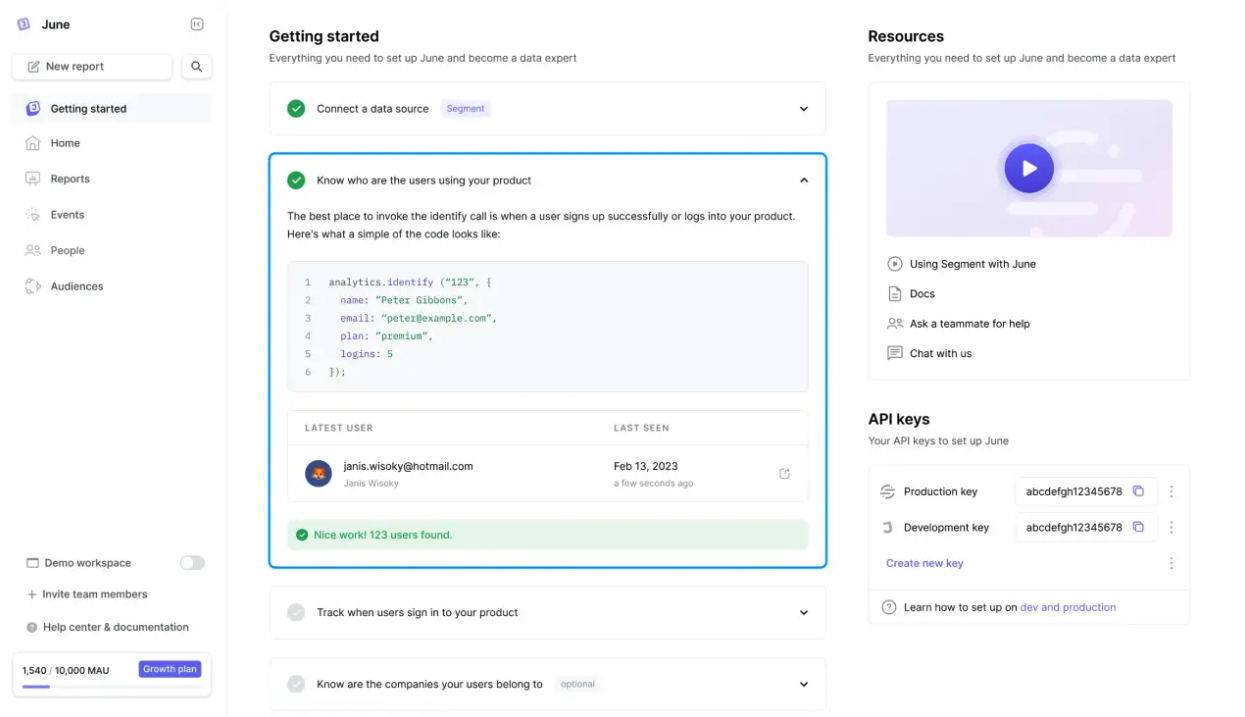Screen dimensions: 1245x717
Task: Click the search magnifier icon
Action: [x=196, y=67]
